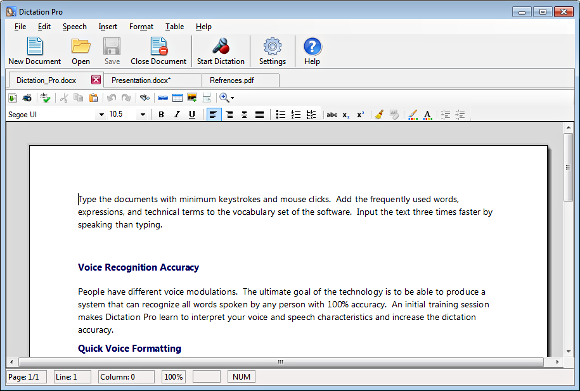Click the Save floppy disk icon
580x391 pixels.
[112, 51]
